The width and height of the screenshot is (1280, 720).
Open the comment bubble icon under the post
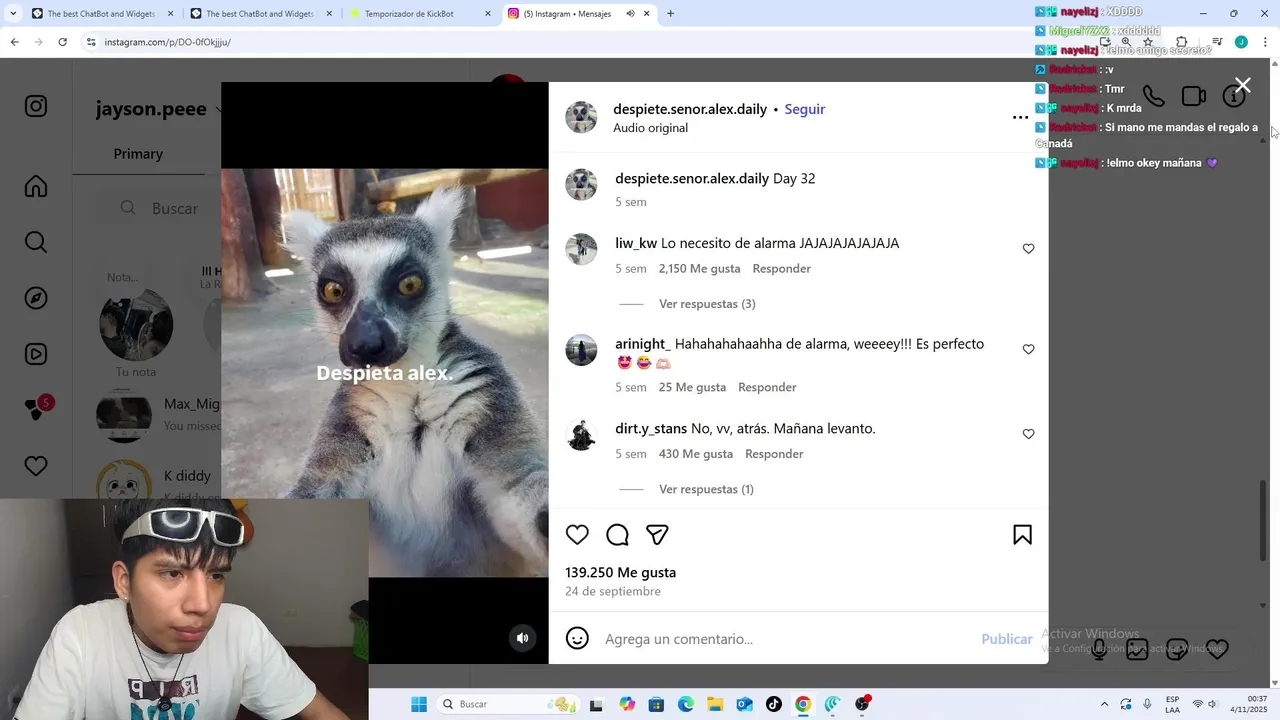(617, 535)
